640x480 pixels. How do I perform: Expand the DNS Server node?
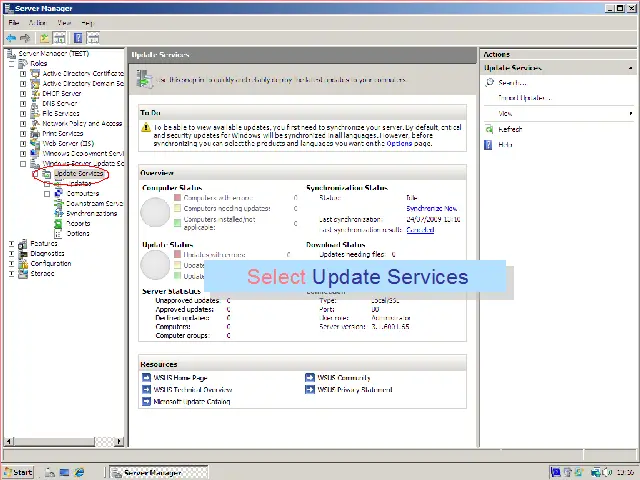pos(23,104)
